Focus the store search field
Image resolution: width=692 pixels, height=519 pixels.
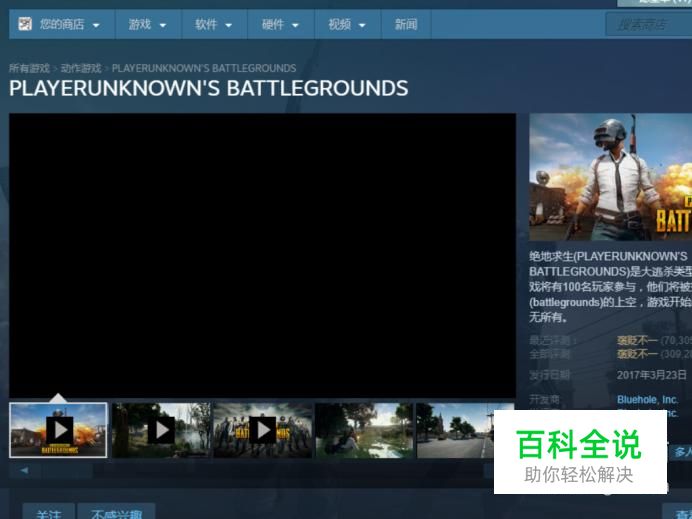648,25
